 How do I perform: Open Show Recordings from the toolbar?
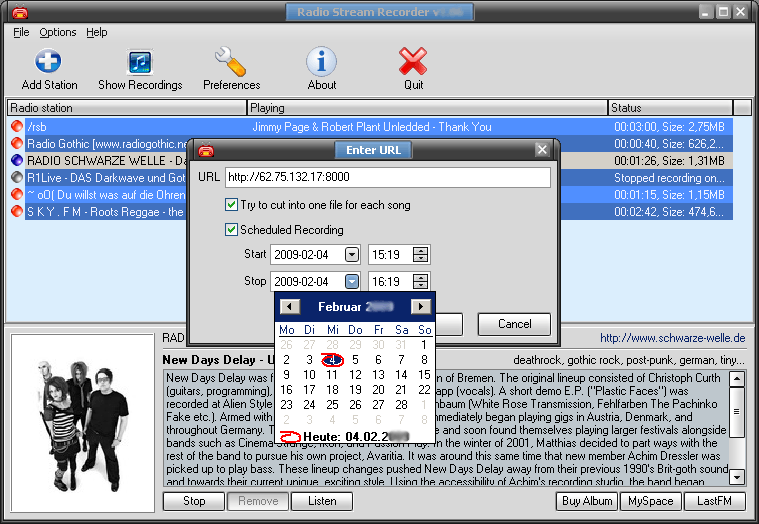(140, 62)
